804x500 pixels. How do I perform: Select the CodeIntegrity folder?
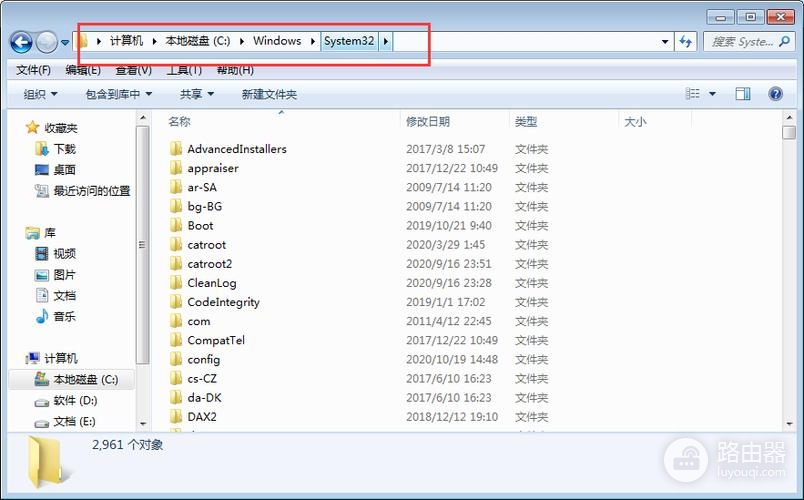pyautogui.click(x=223, y=302)
